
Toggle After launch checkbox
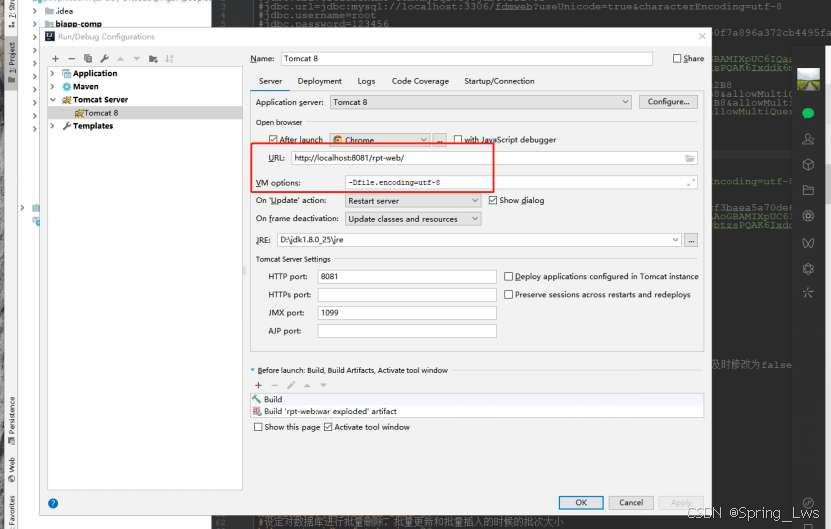(273, 139)
